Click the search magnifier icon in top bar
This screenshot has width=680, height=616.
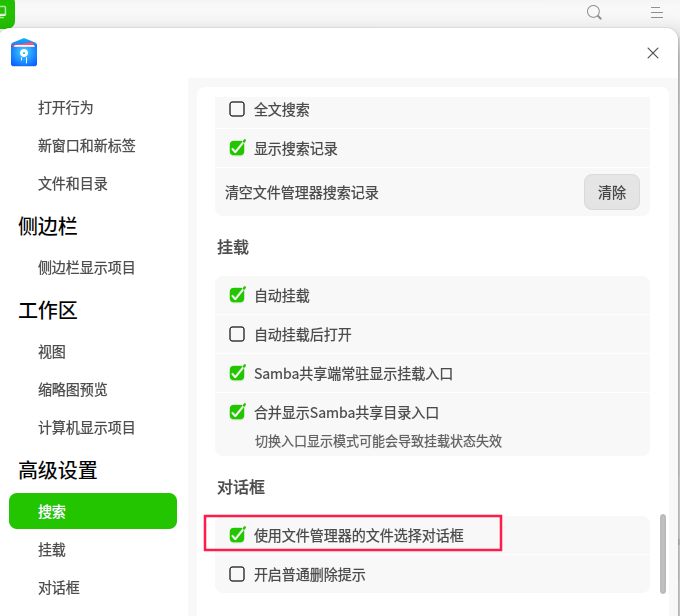click(x=594, y=12)
